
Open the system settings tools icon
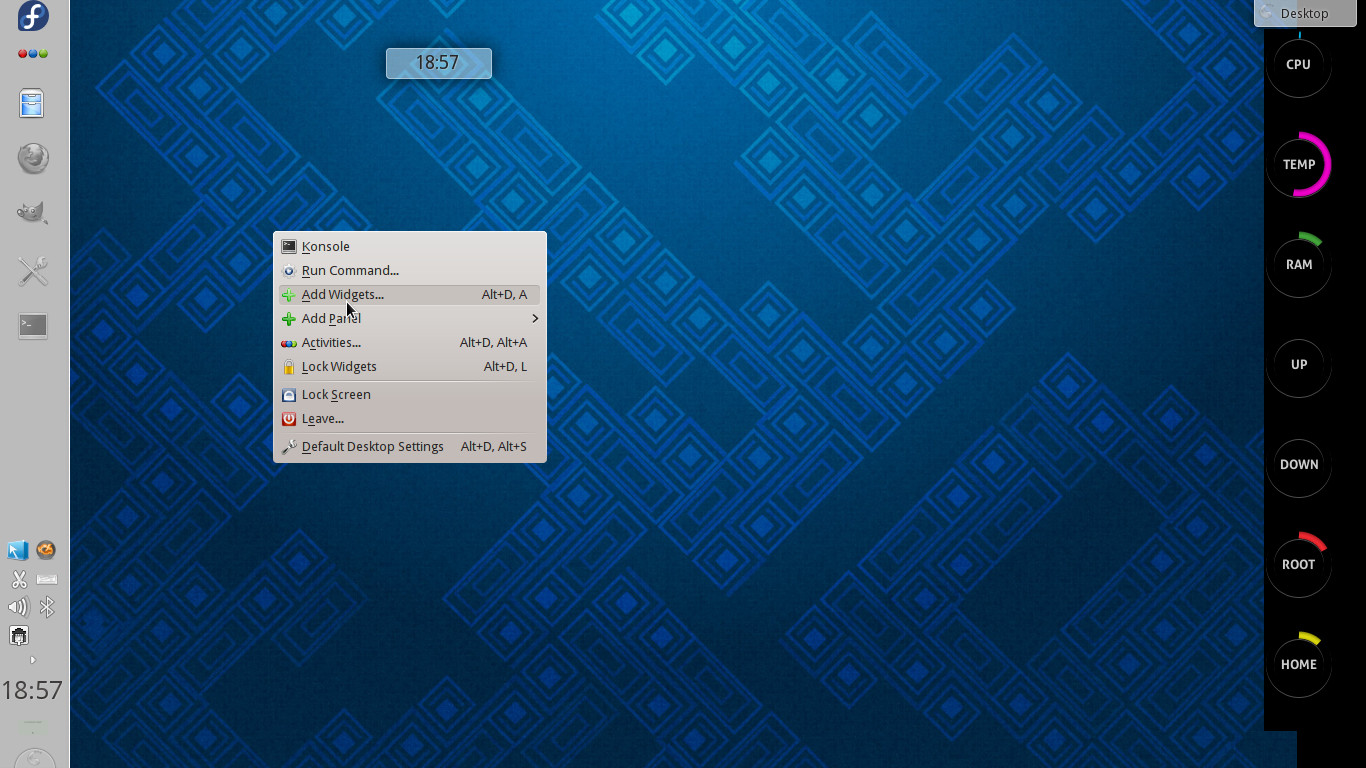pos(33,270)
